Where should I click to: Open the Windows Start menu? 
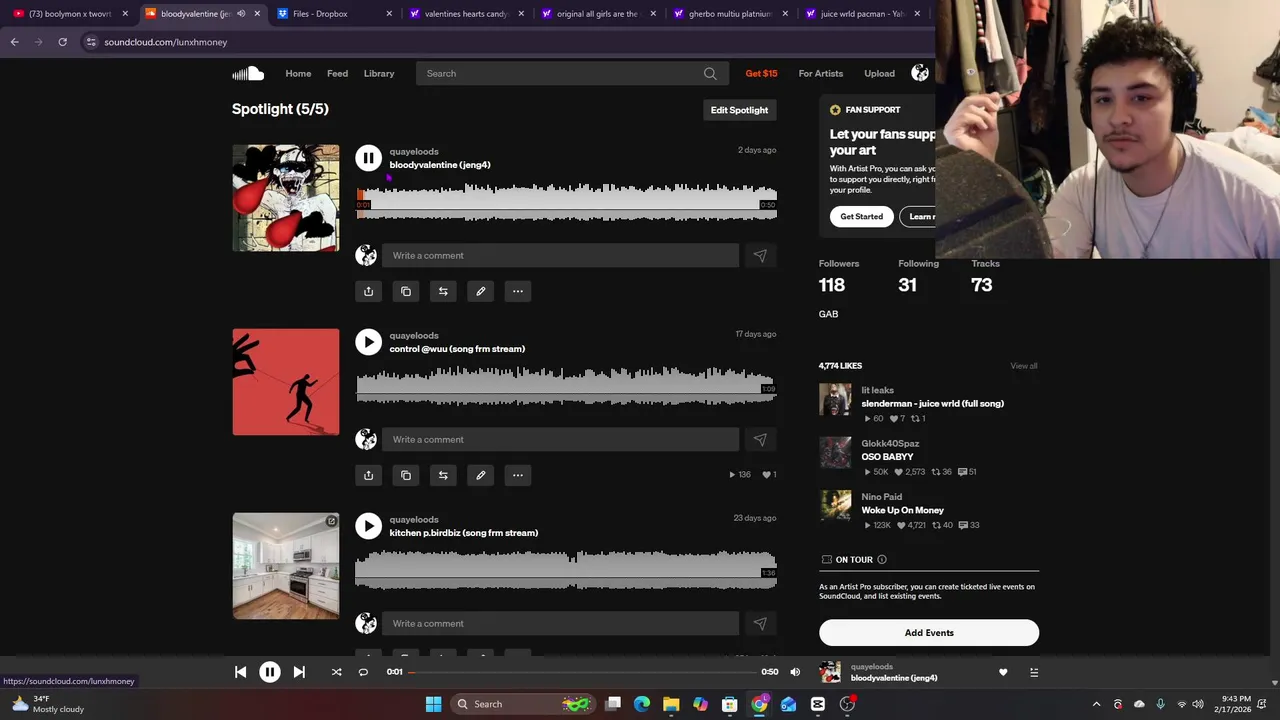pyautogui.click(x=434, y=704)
